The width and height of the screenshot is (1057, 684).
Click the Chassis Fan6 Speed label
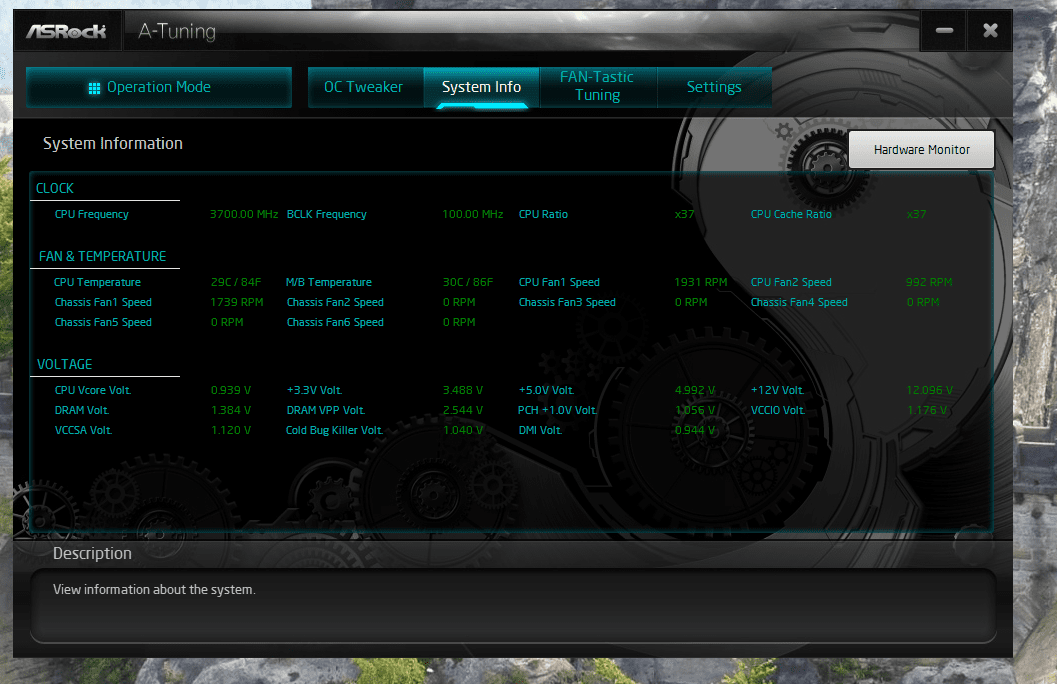(335, 323)
